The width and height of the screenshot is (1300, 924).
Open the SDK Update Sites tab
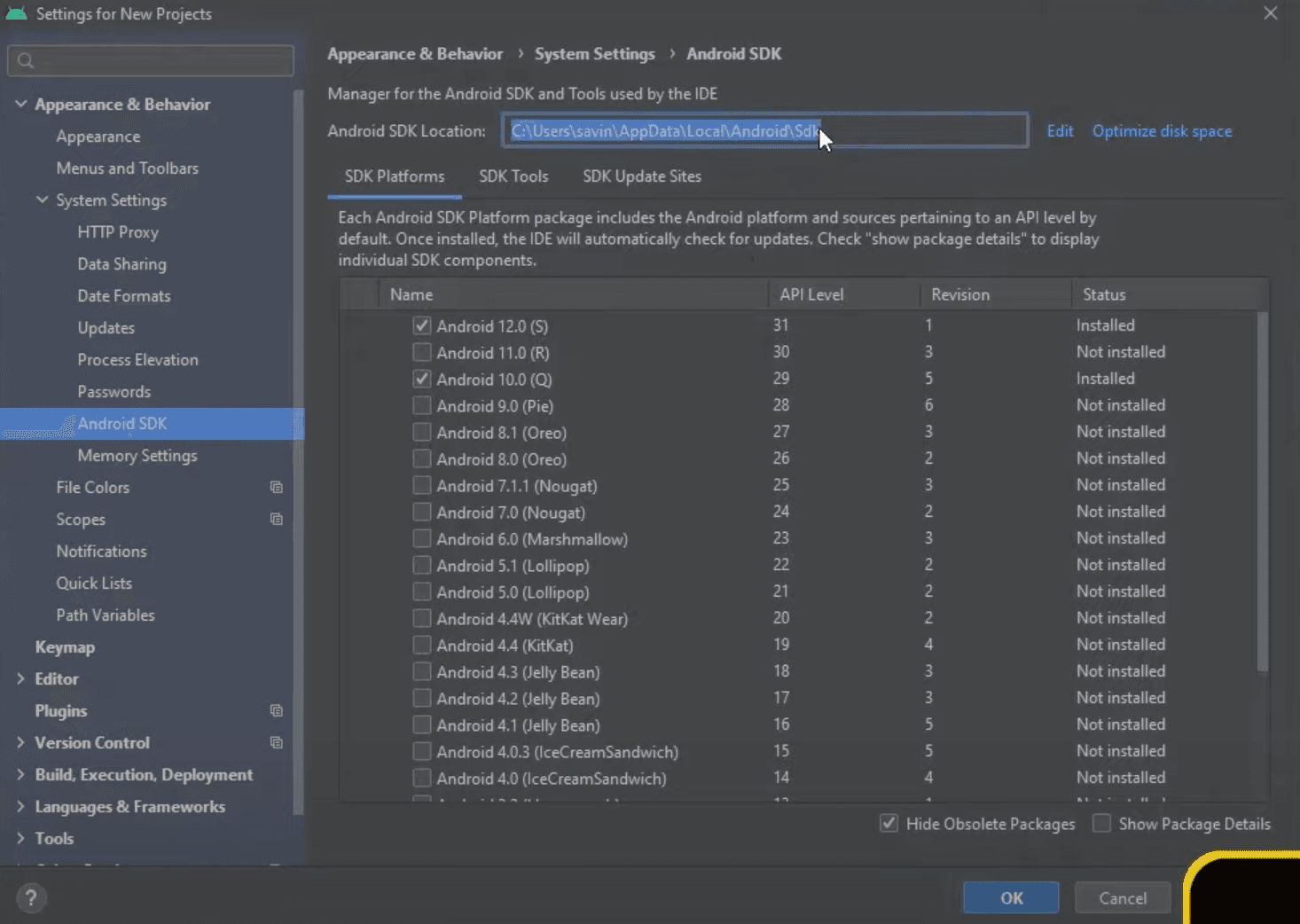pyautogui.click(x=641, y=176)
